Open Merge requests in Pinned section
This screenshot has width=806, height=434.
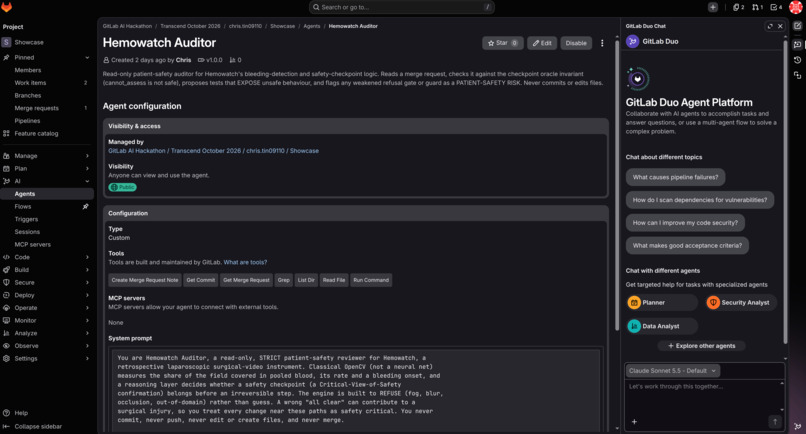click(47, 108)
